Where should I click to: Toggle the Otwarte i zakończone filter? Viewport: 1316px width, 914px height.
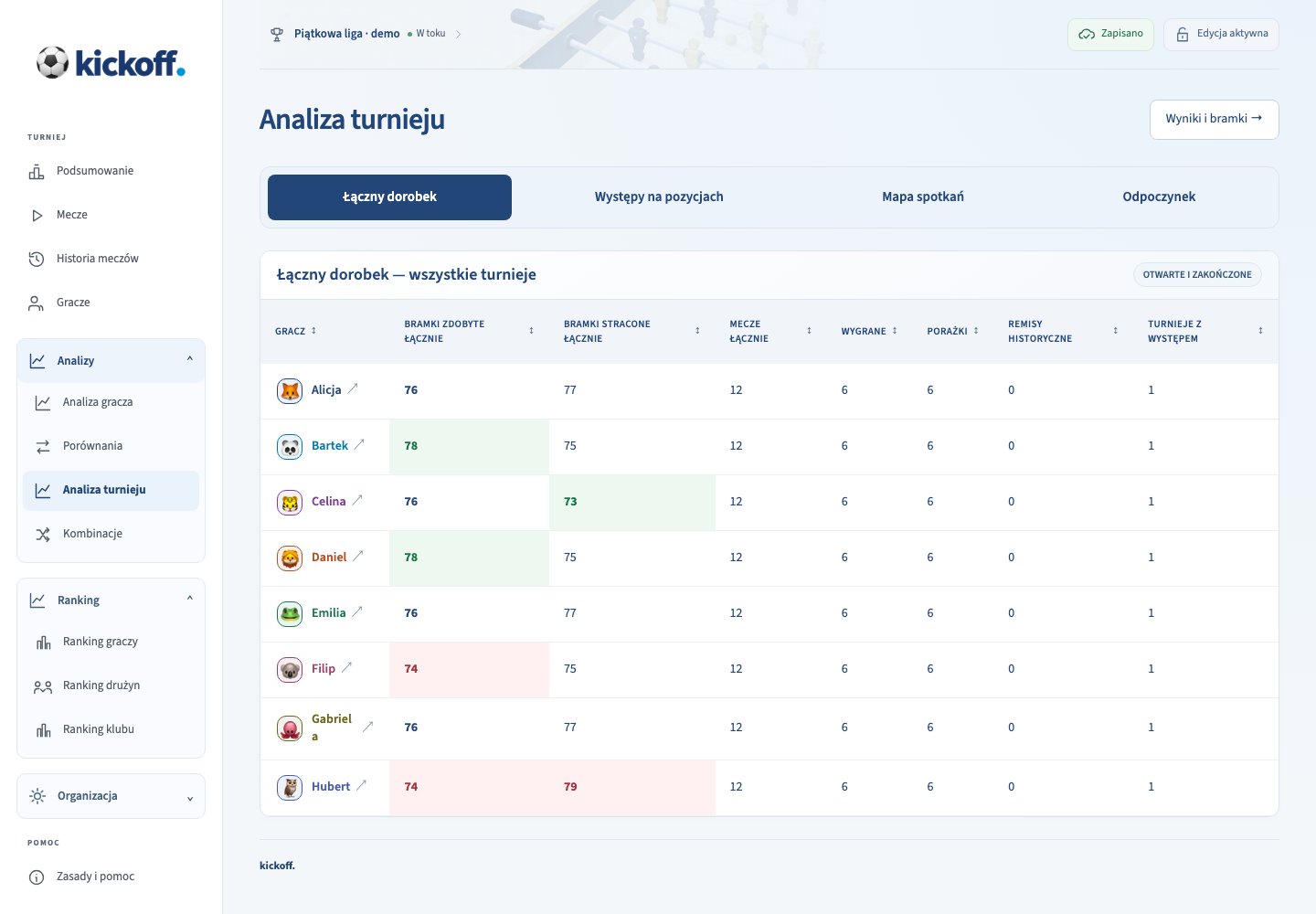[x=1197, y=274]
